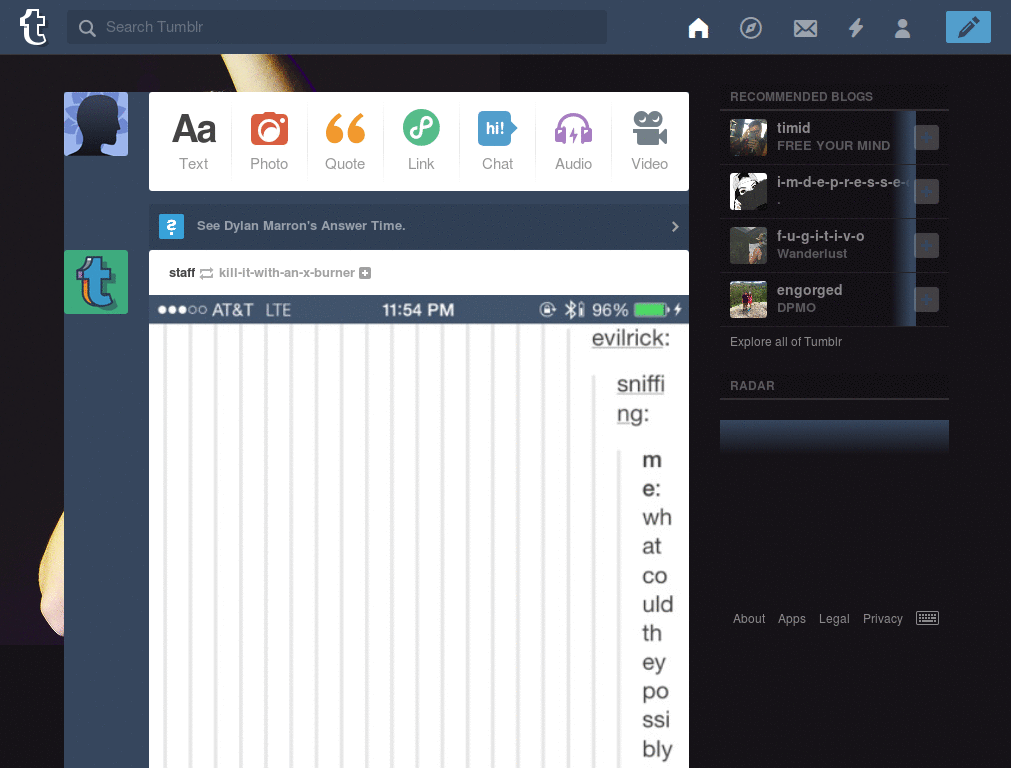Create a new Quote post
Screen dimensions: 1024x768
click(x=345, y=141)
